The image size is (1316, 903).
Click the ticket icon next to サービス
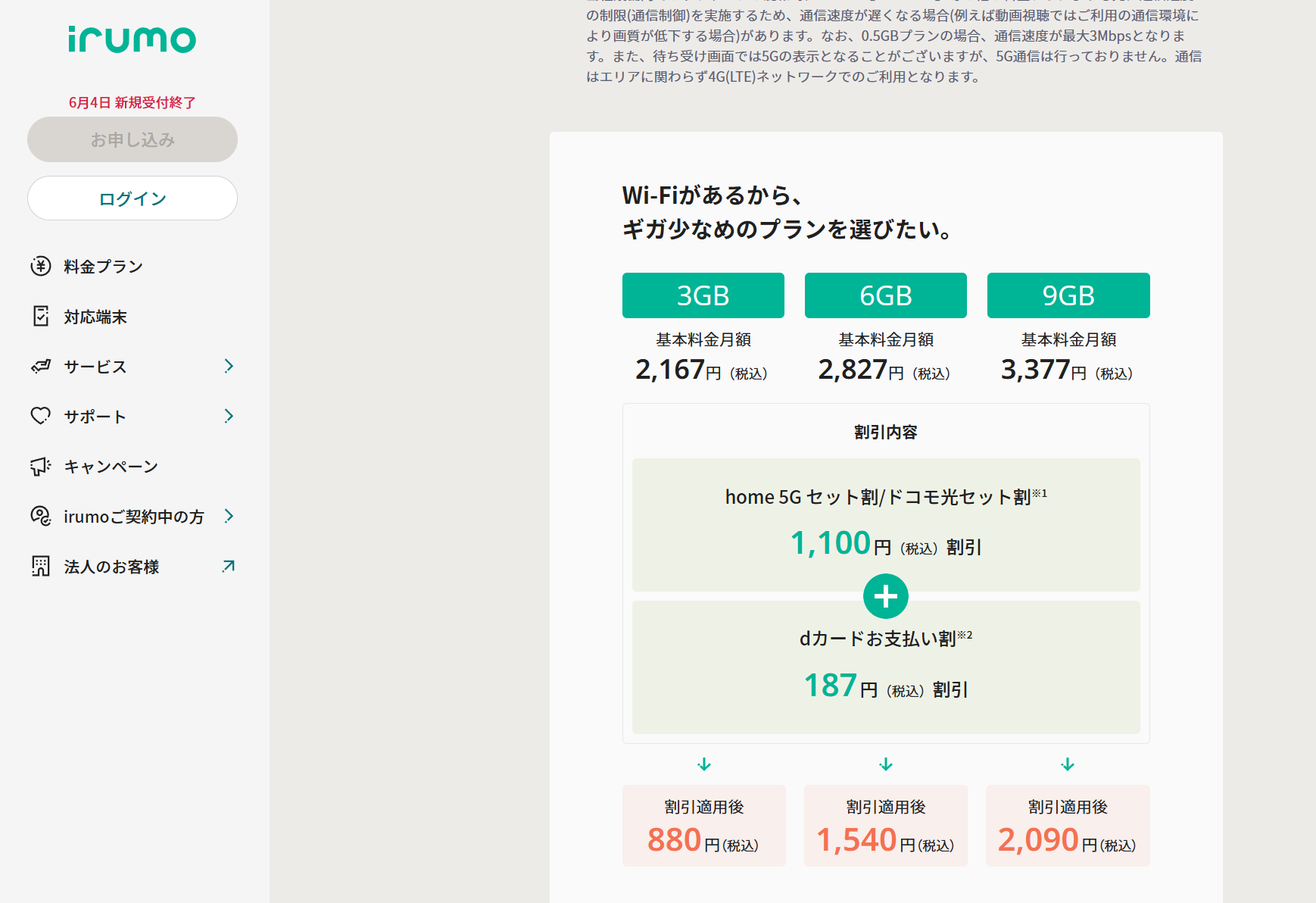39,366
